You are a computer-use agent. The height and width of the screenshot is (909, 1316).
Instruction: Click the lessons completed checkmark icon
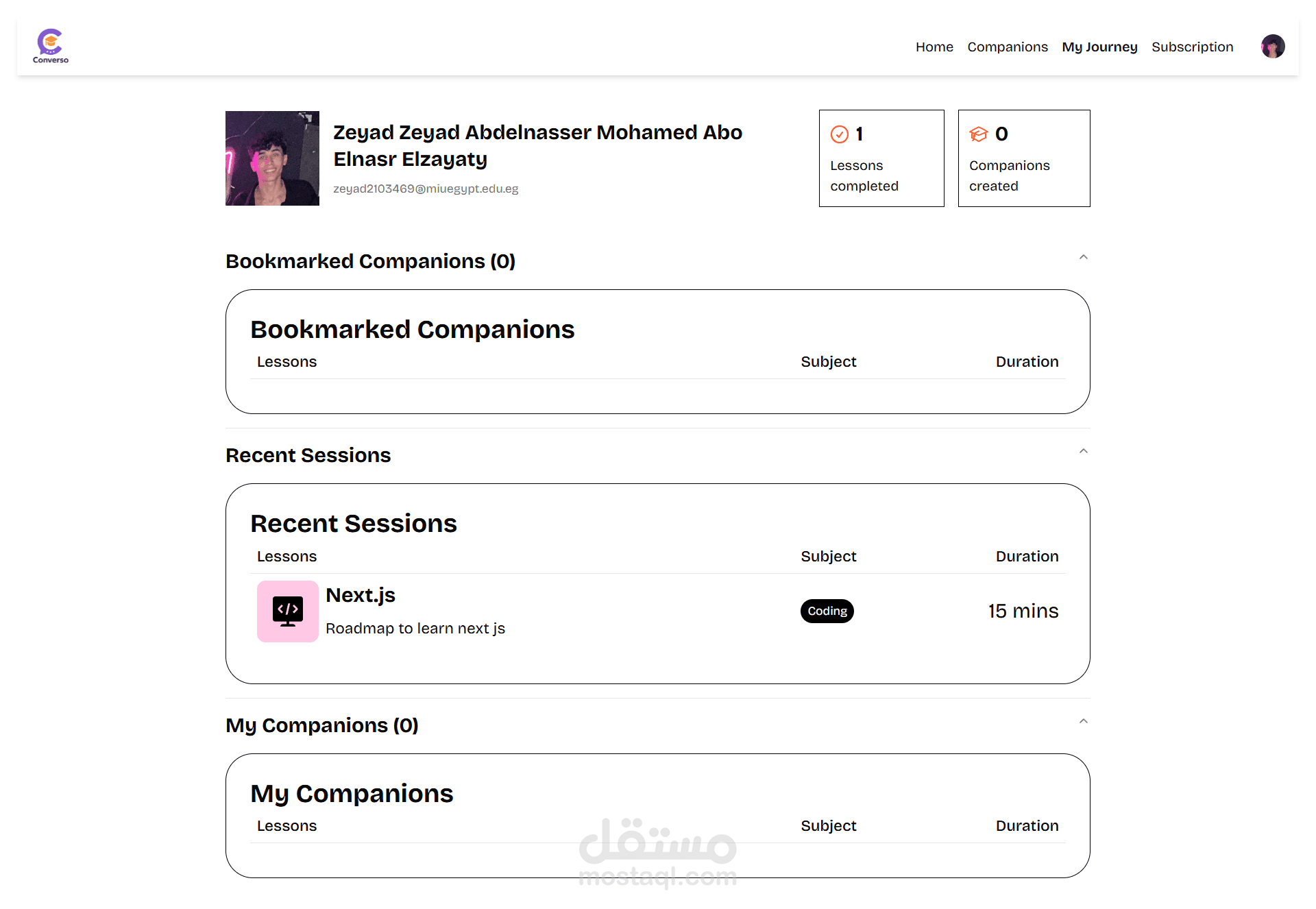point(840,134)
